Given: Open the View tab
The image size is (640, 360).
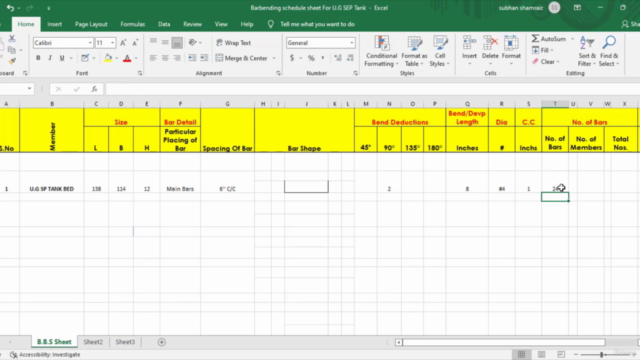Looking at the screenshot, I should click(x=221, y=24).
